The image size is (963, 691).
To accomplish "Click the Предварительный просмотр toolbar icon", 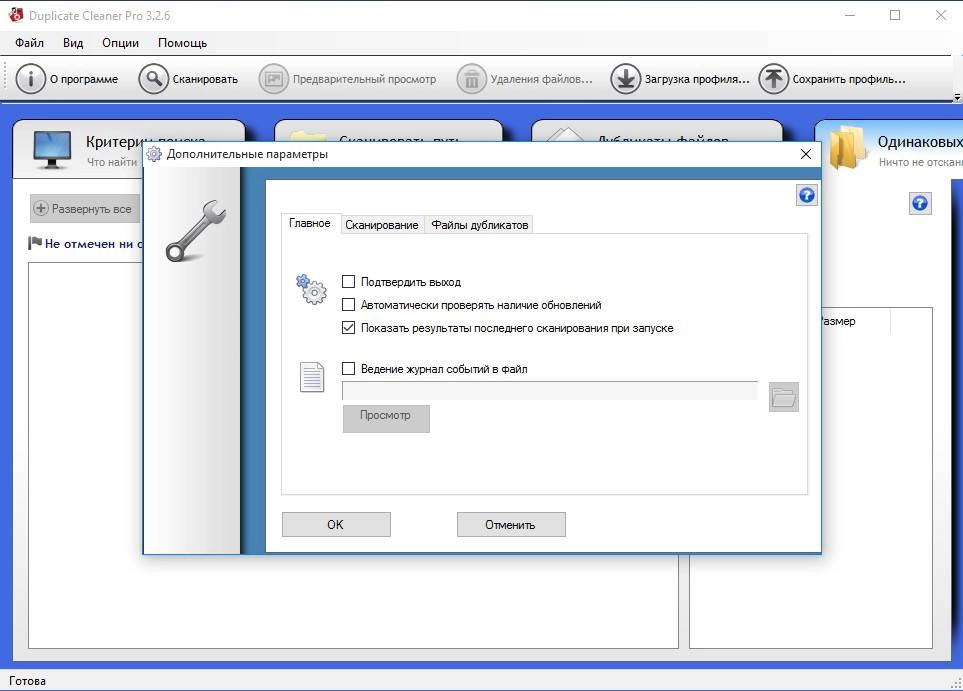I will coord(273,79).
